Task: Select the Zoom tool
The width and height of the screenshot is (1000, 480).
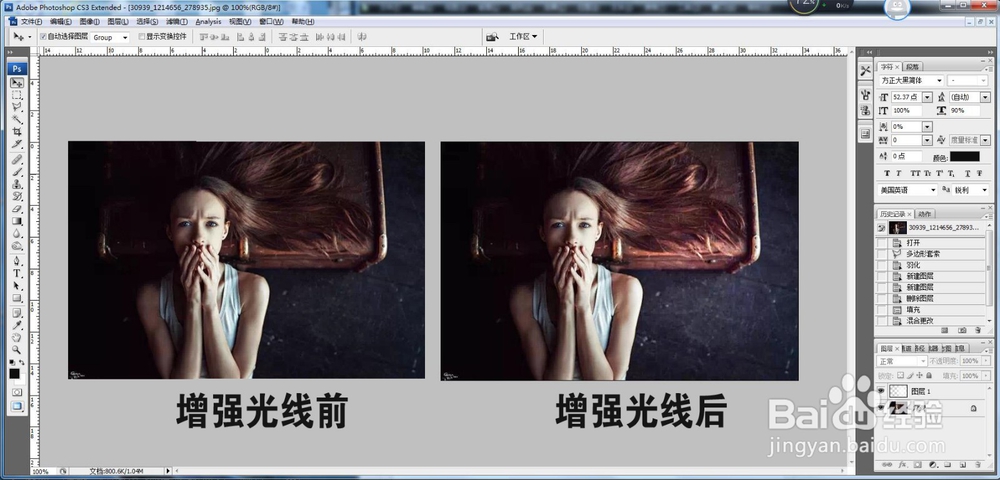Action: point(17,350)
